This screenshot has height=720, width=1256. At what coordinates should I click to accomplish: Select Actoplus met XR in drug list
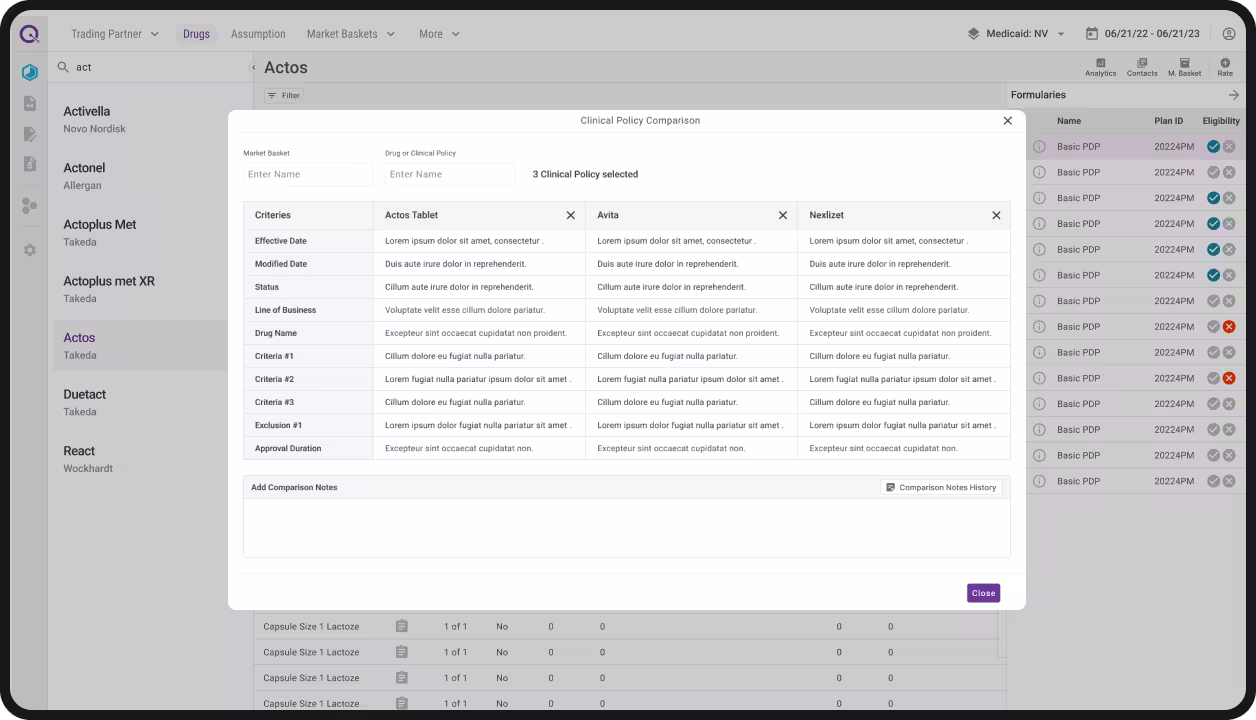click(x=140, y=289)
